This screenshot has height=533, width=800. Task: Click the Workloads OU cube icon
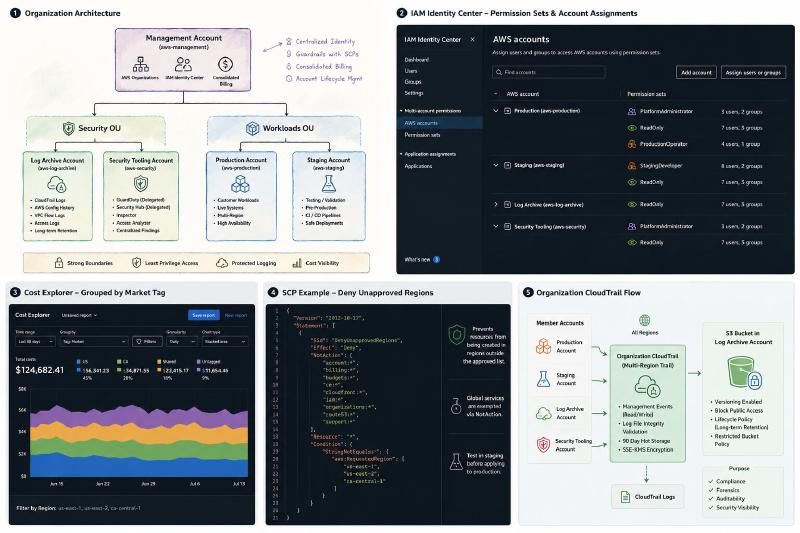tap(253, 128)
